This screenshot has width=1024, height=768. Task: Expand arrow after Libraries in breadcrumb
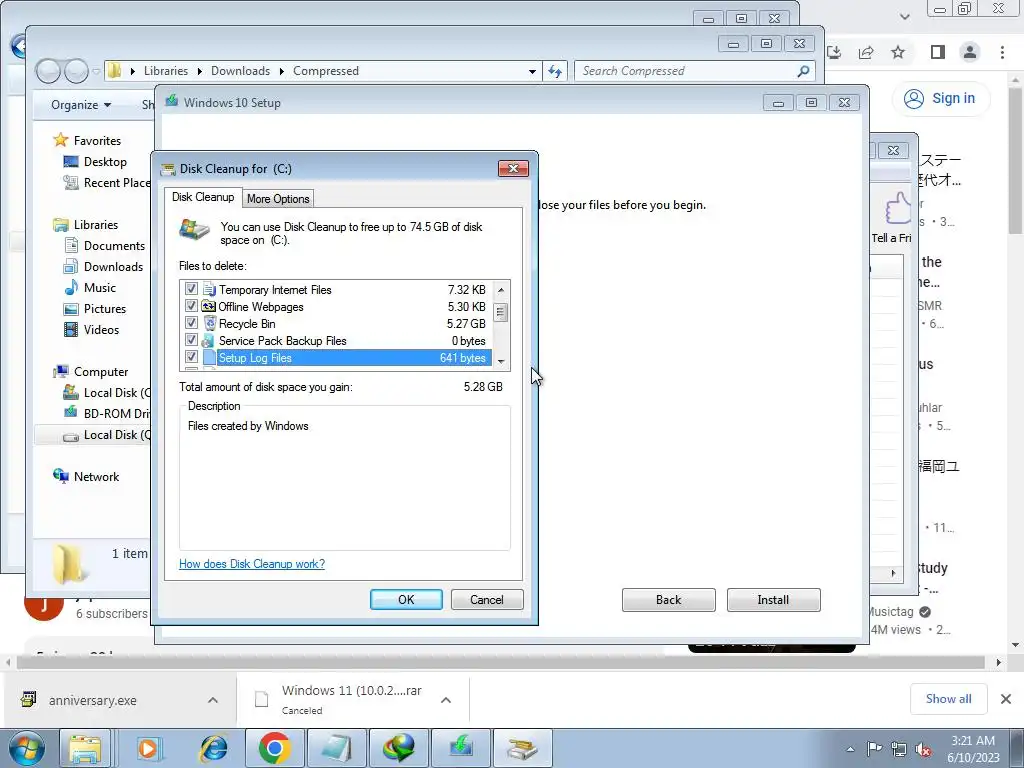click(x=200, y=71)
